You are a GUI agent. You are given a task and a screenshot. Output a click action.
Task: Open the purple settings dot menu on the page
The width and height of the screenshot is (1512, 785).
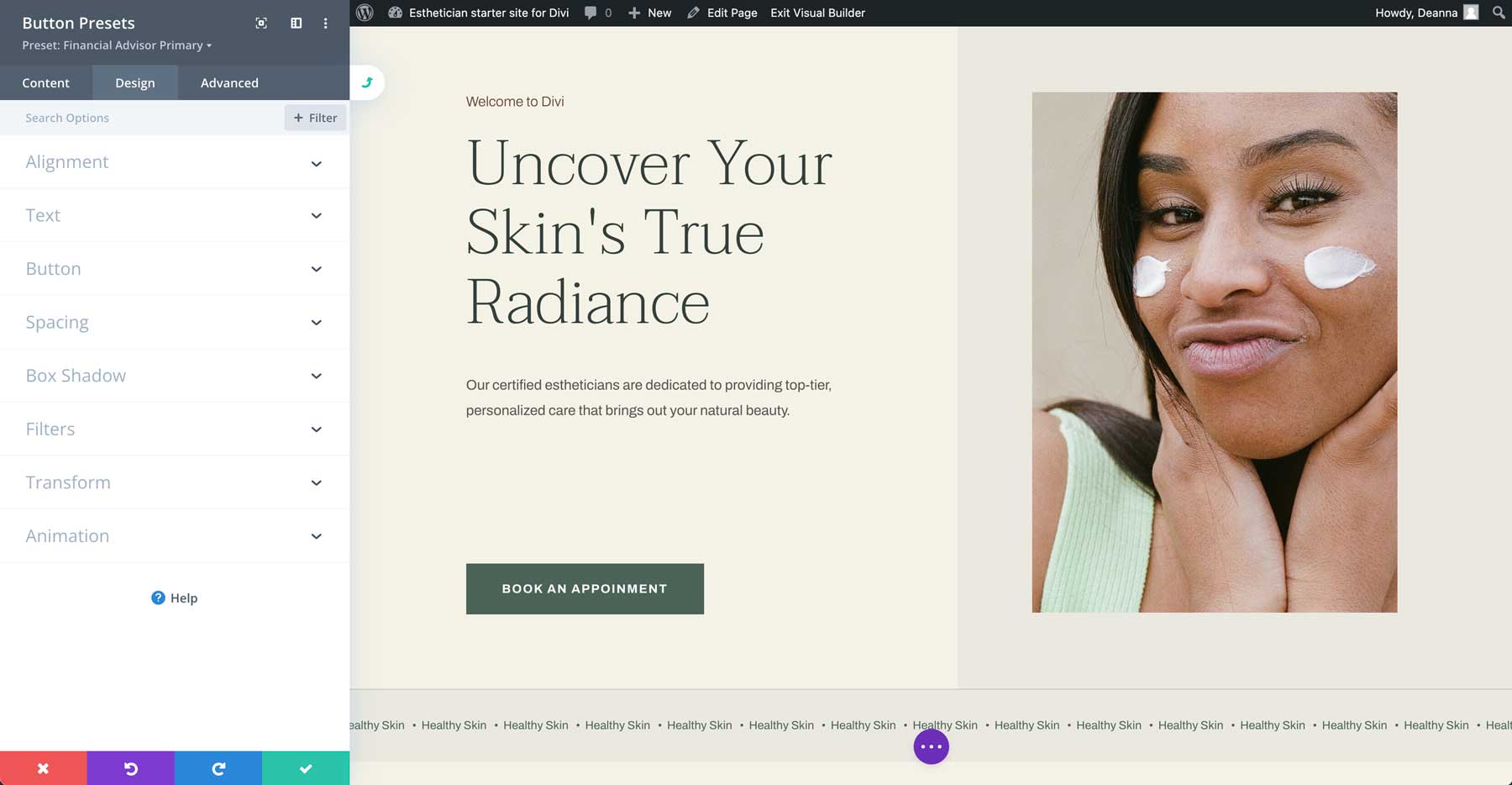point(930,746)
